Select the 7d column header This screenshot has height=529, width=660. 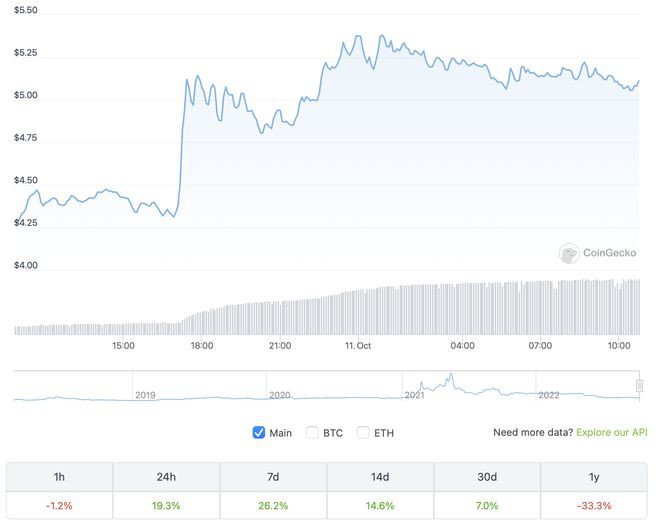[x=273, y=477]
